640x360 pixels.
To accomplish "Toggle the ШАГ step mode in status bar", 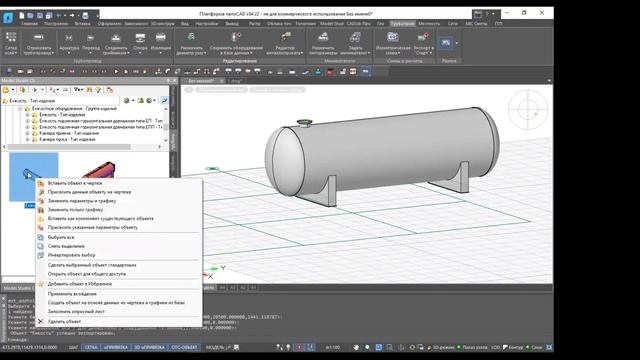I will point(73,347).
